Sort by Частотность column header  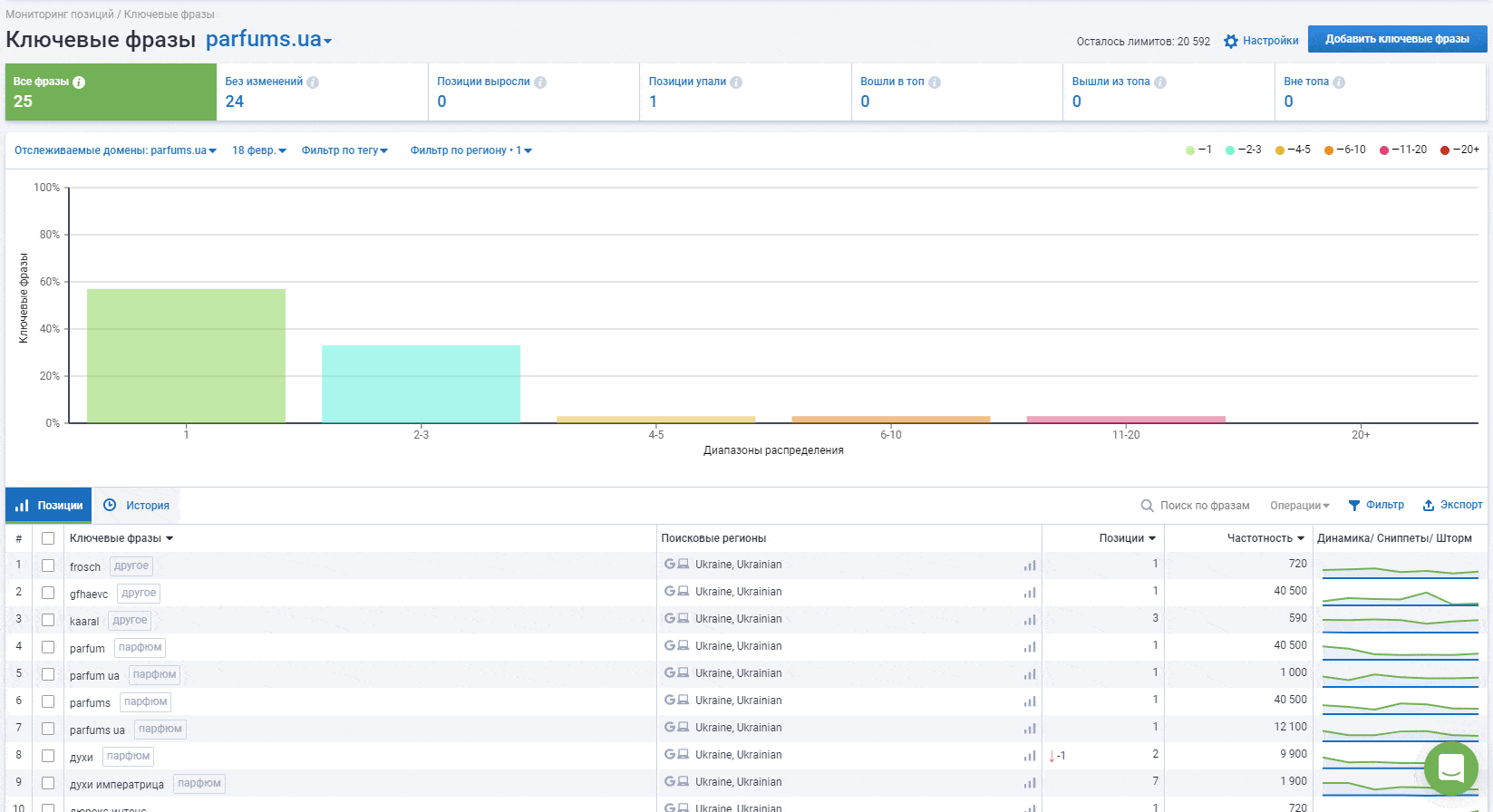click(x=1265, y=538)
